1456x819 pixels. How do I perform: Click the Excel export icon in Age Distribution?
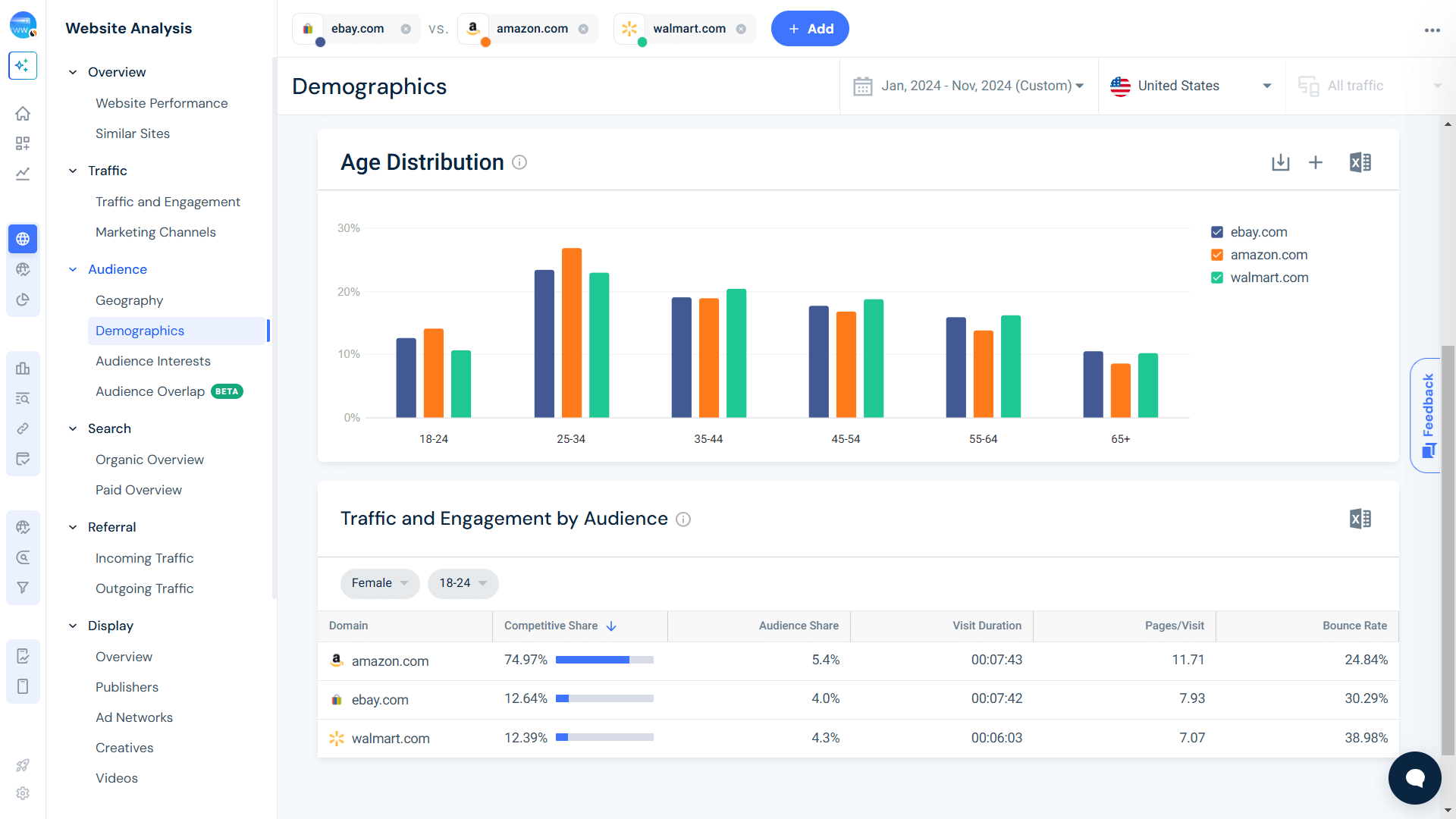(x=1360, y=162)
